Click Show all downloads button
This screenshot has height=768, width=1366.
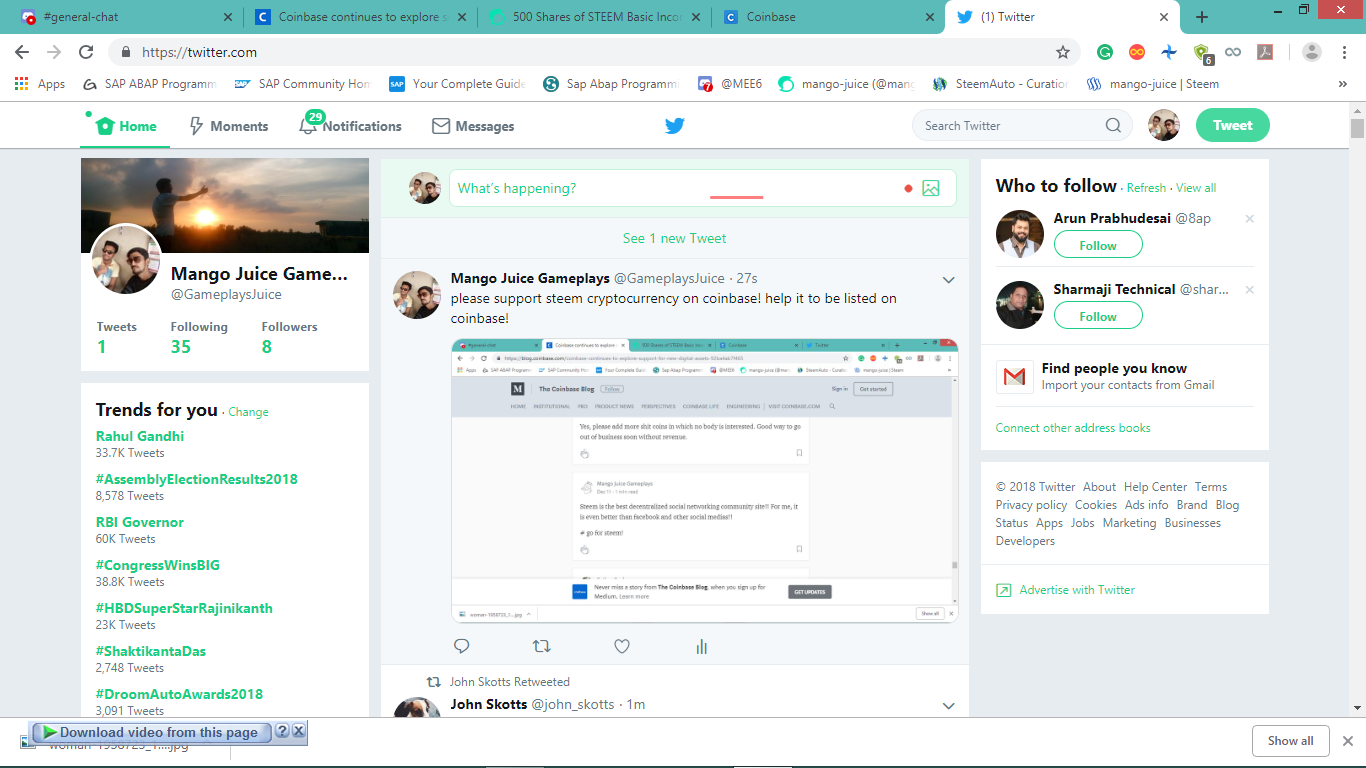[x=1290, y=741]
